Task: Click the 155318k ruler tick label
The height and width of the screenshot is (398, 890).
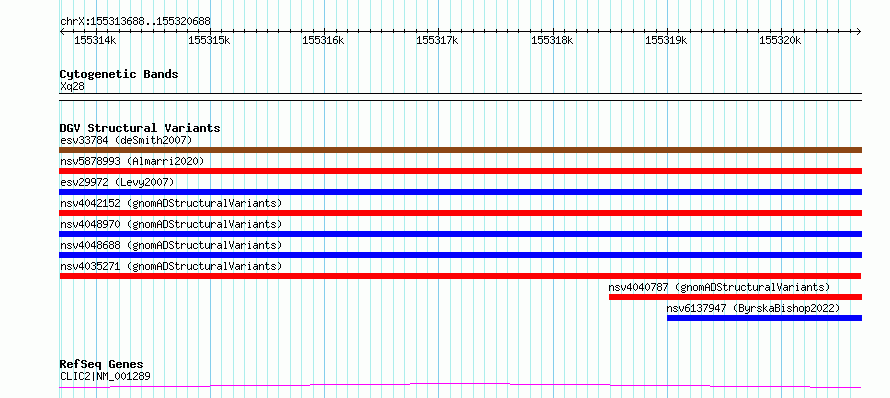Action: 552,40
